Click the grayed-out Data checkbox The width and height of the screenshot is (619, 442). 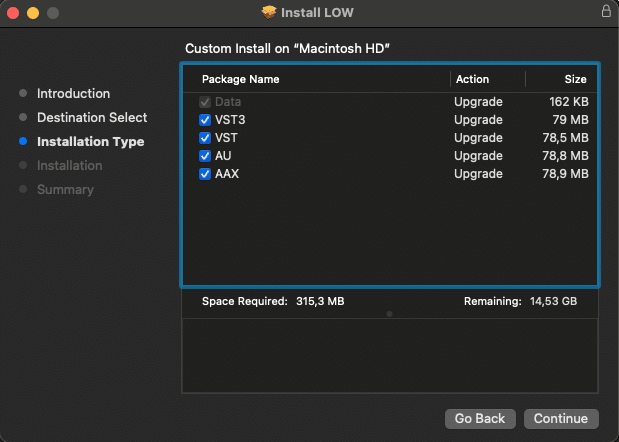(x=205, y=102)
